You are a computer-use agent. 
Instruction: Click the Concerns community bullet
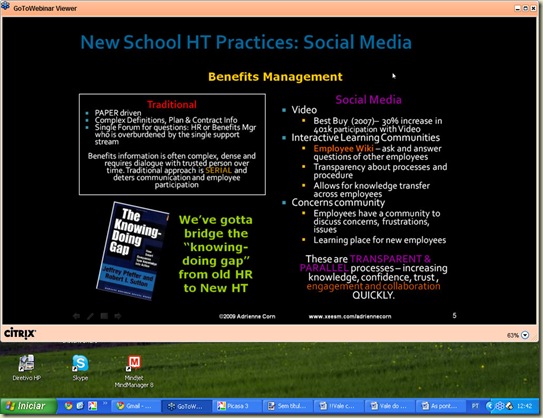[x=338, y=202]
